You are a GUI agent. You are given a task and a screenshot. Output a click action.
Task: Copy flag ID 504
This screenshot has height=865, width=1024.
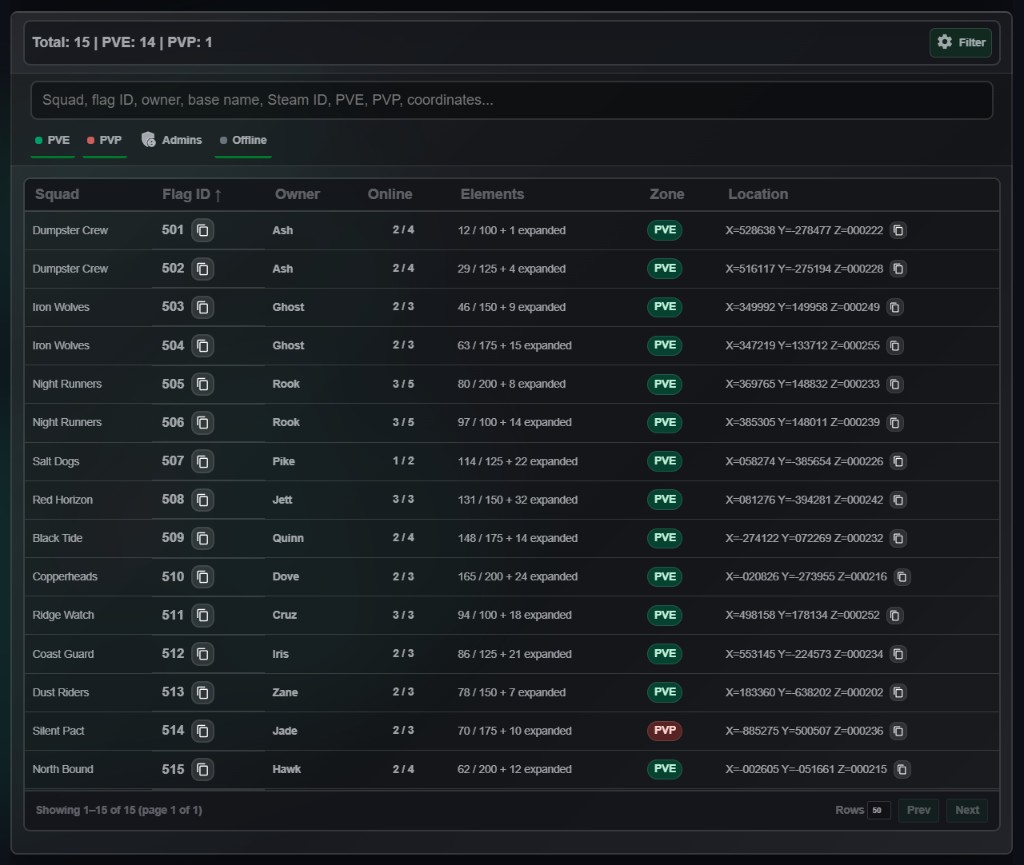[x=202, y=345]
